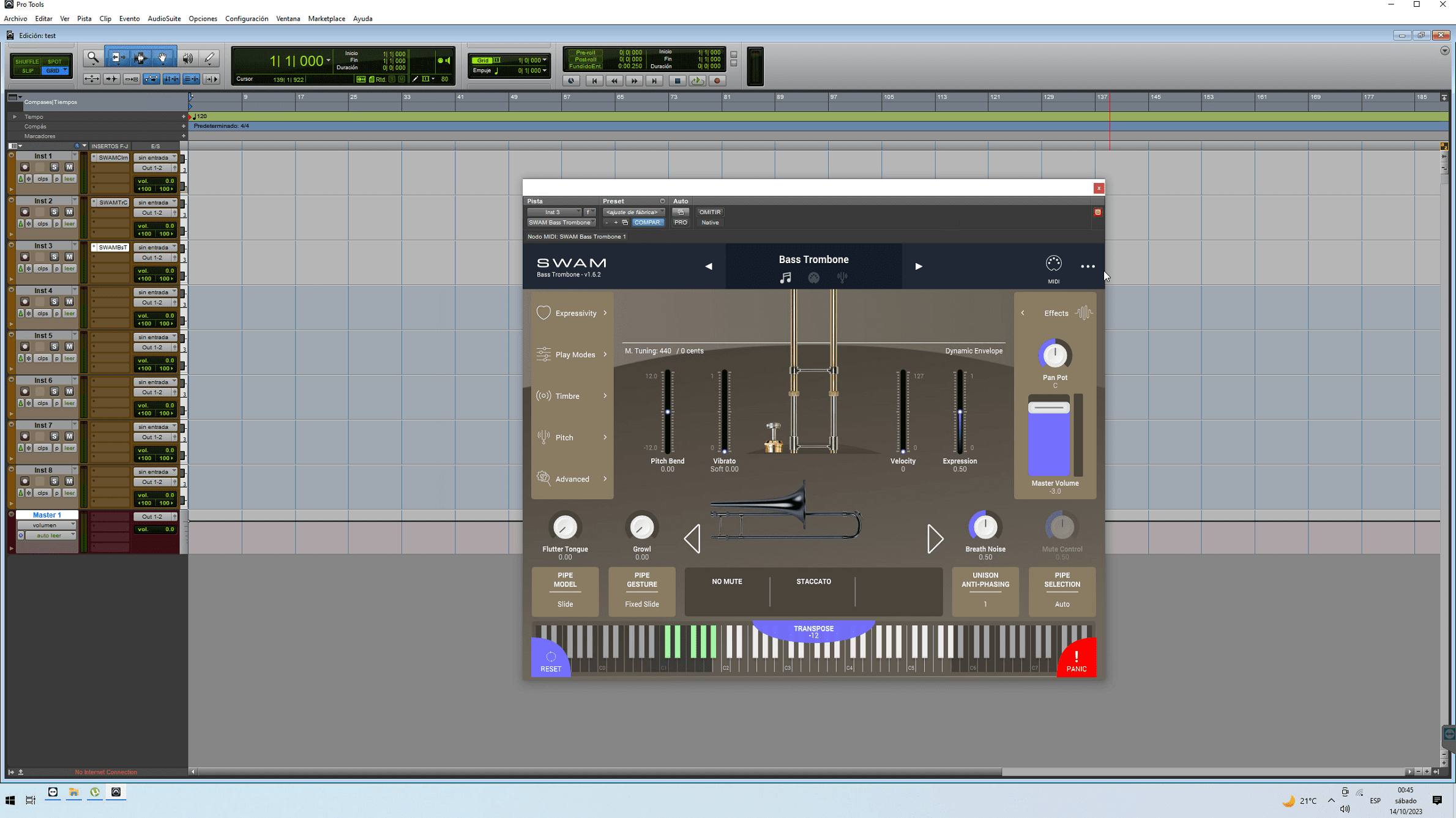
Task: Open the AudioSuite menu
Action: tap(163, 18)
